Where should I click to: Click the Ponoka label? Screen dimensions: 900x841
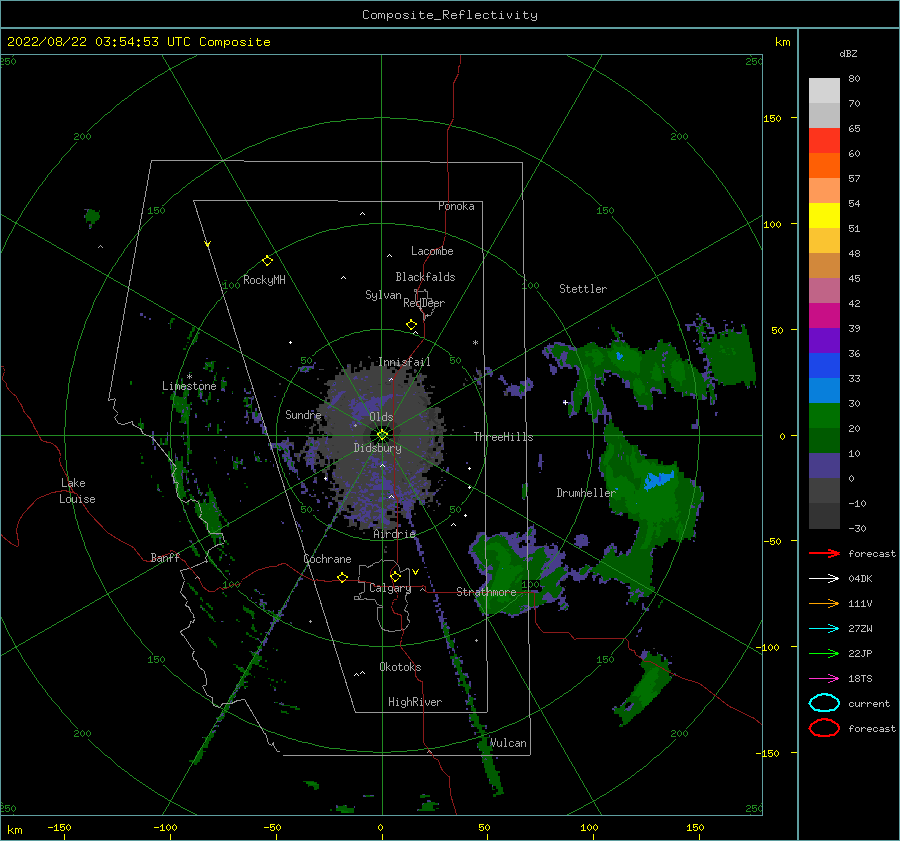[x=456, y=206]
